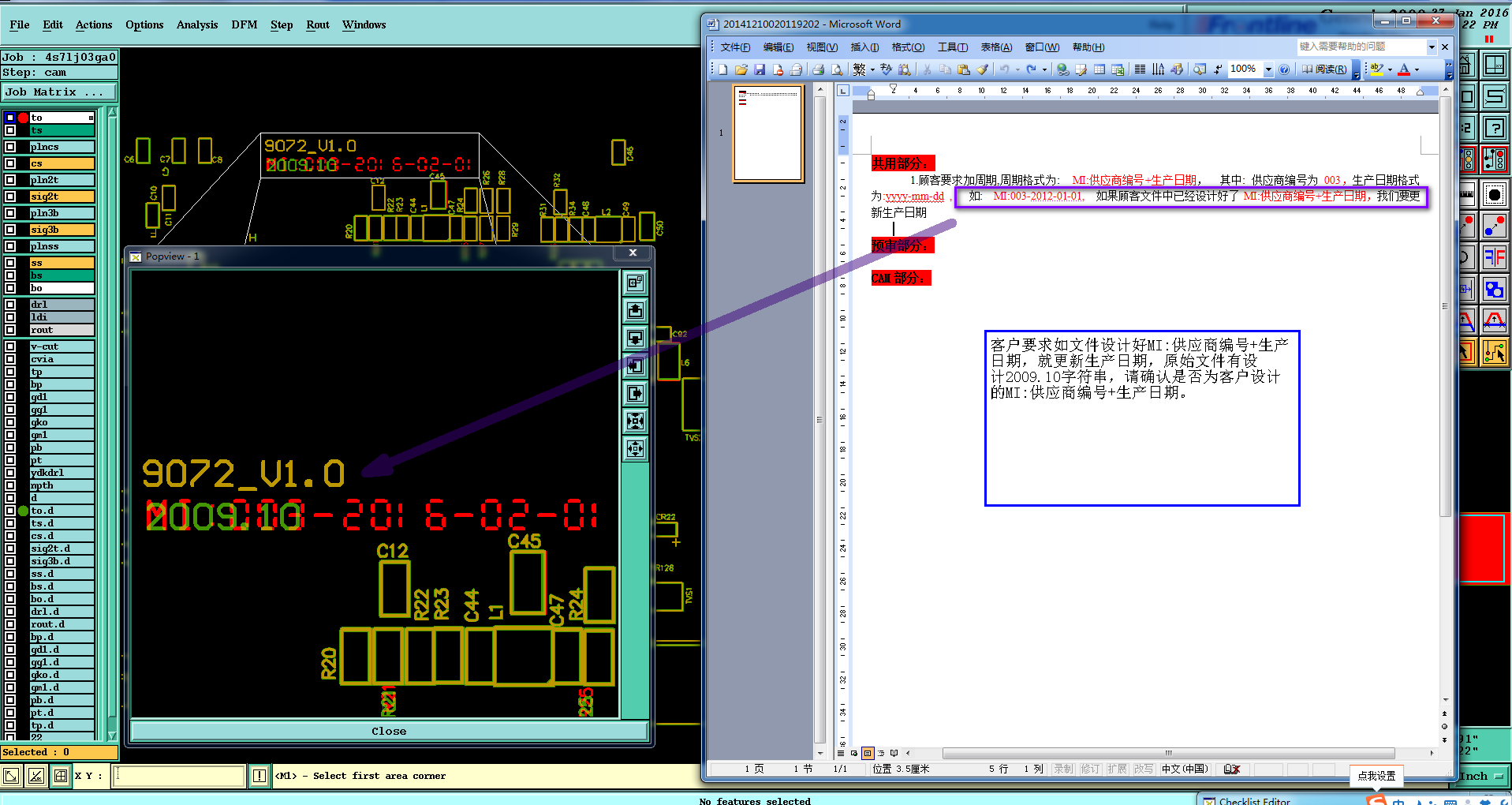The height and width of the screenshot is (805, 1512).
Task: Click the pan up arrow icon in Popview
Action: pos(635,310)
